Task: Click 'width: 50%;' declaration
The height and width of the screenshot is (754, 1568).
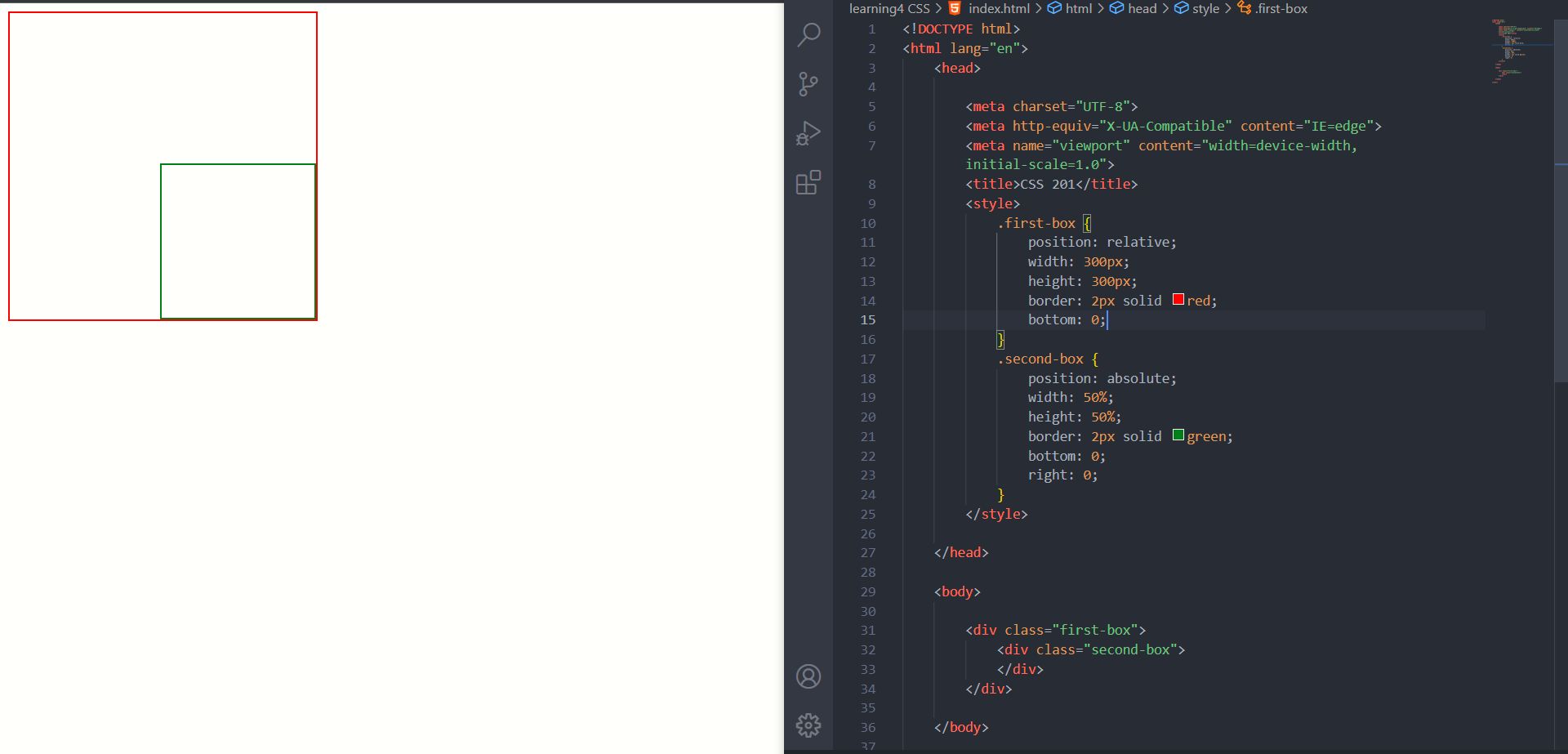Action: click(x=1071, y=398)
